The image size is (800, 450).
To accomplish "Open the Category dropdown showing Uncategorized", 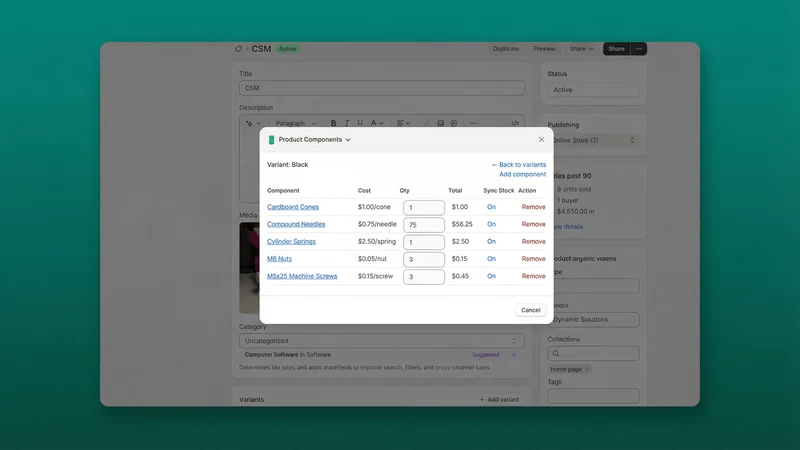I will point(382,341).
